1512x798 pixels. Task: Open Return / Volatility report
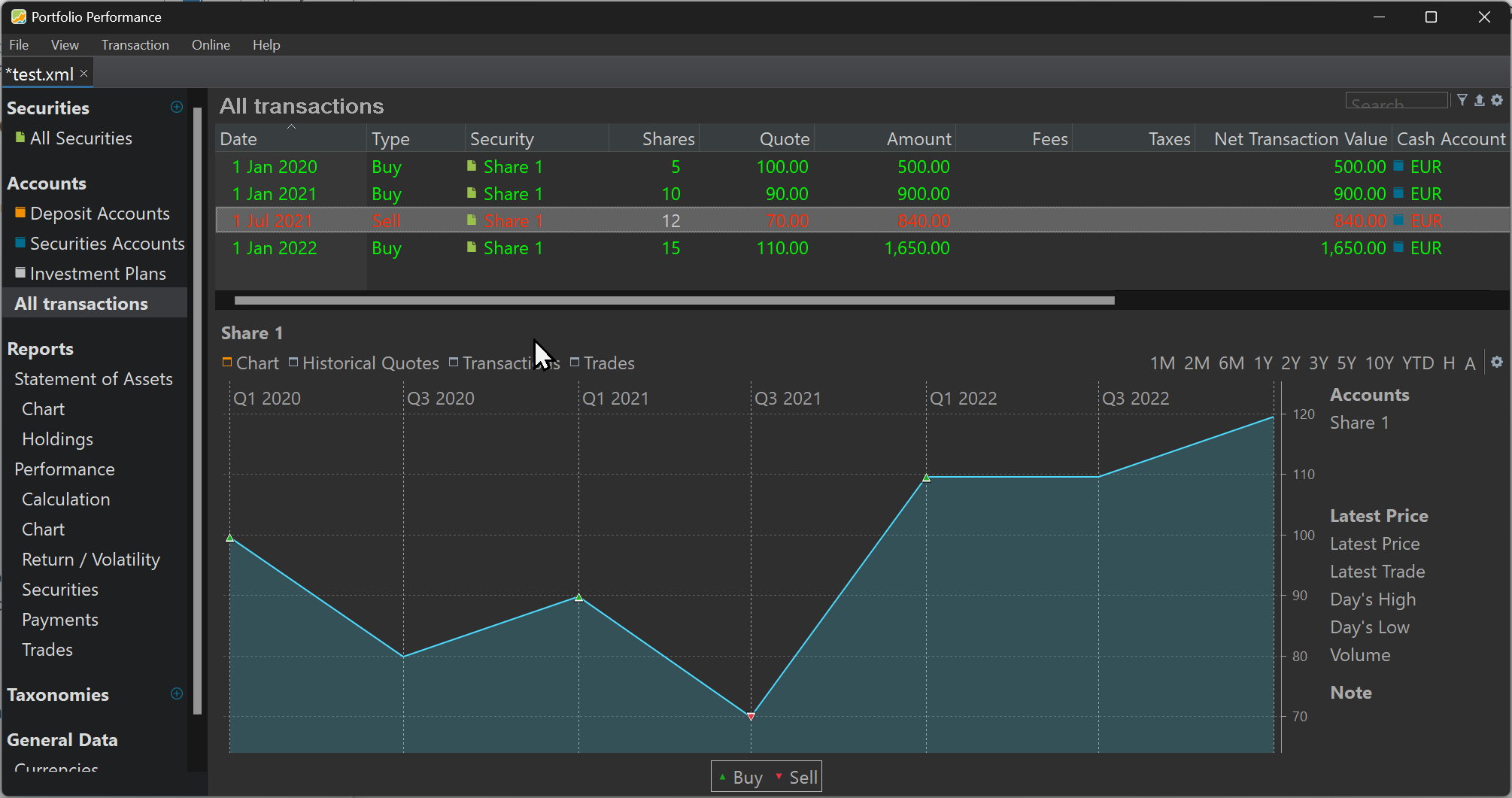pyautogui.click(x=91, y=560)
